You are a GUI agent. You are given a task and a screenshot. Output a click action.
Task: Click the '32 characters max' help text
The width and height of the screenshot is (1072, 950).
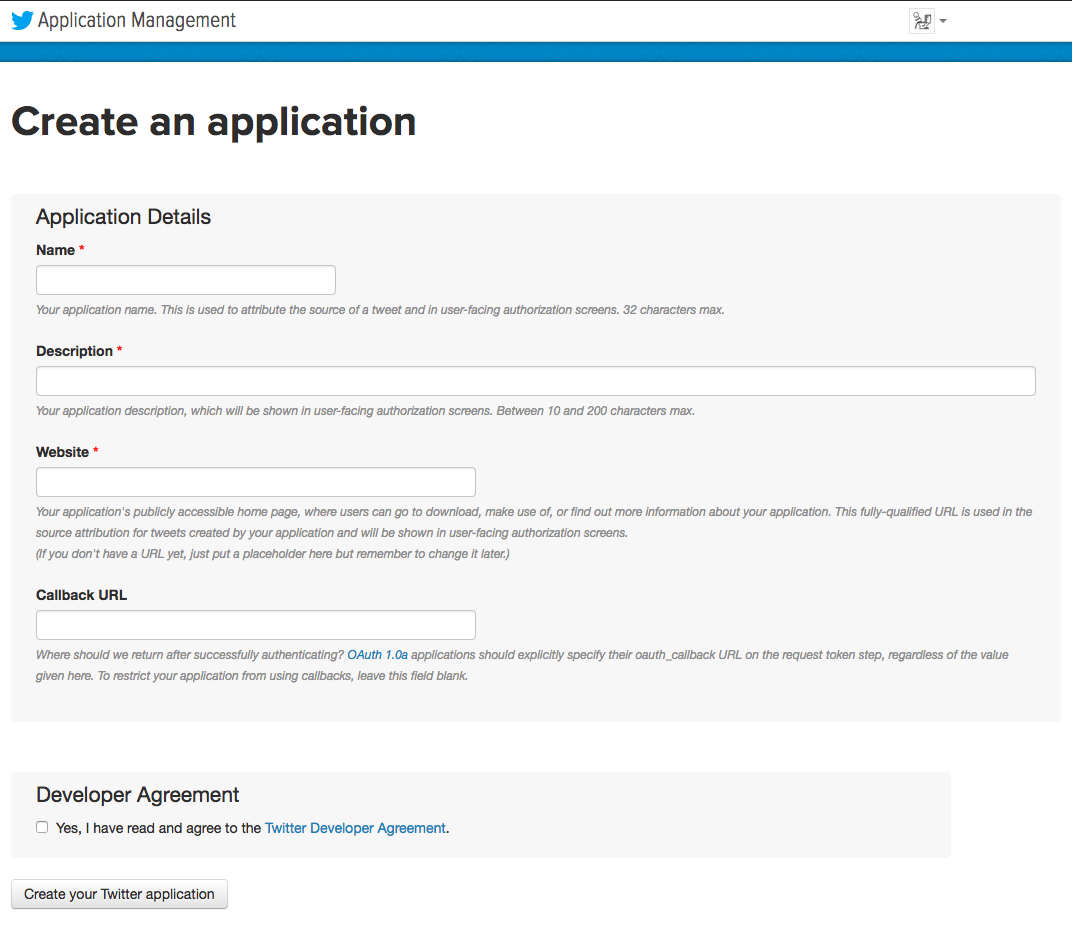point(673,310)
